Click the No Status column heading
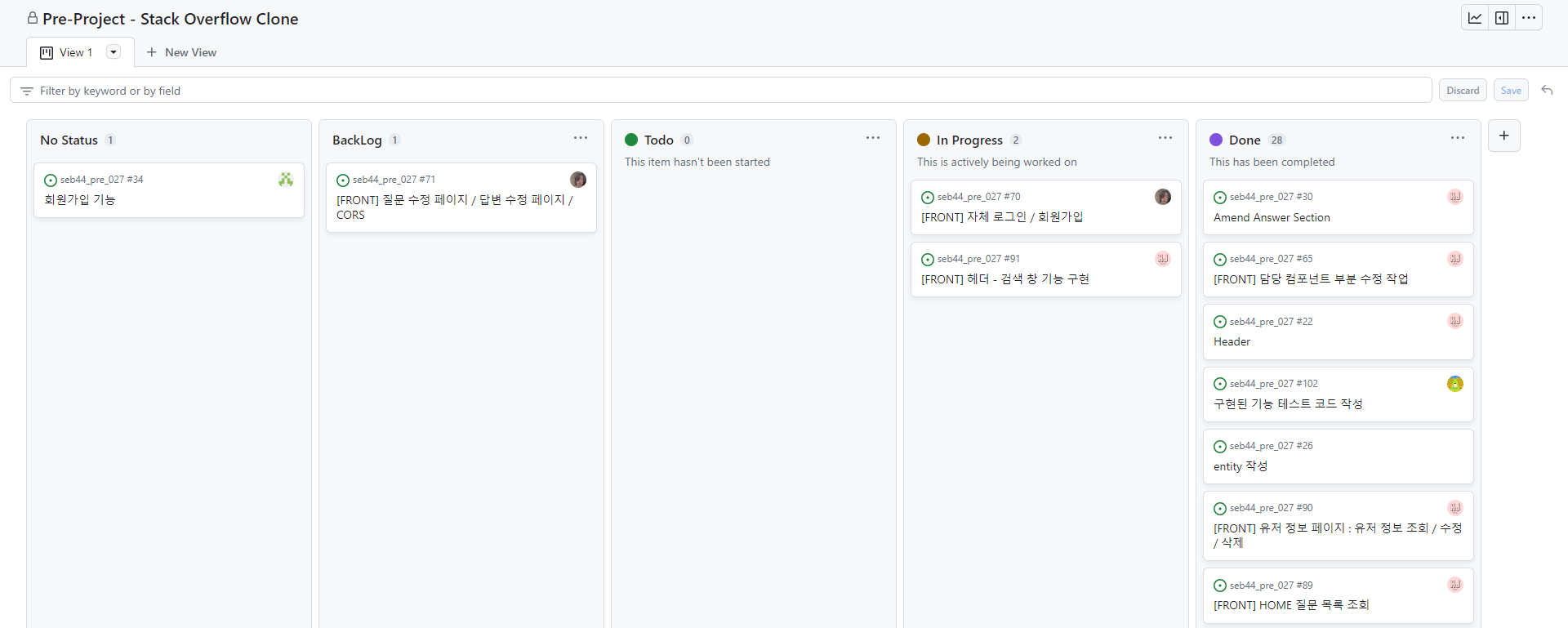The height and width of the screenshot is (628, 1568). coord(69,140)
